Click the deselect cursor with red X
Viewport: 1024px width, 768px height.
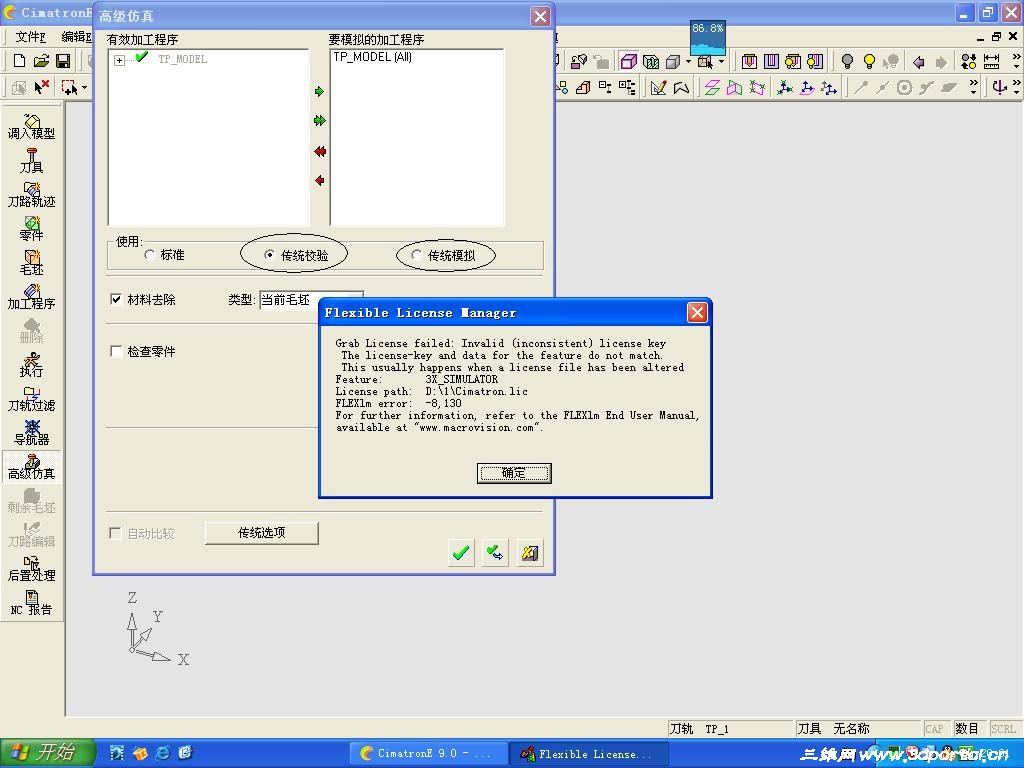(42, 86)
